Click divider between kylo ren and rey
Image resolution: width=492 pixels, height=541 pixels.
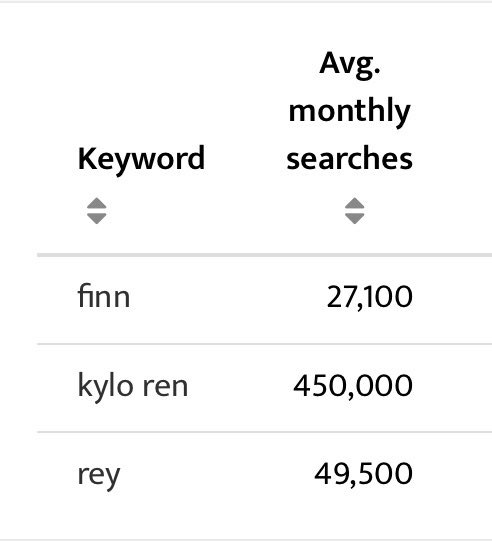click(x=265, y=432)
